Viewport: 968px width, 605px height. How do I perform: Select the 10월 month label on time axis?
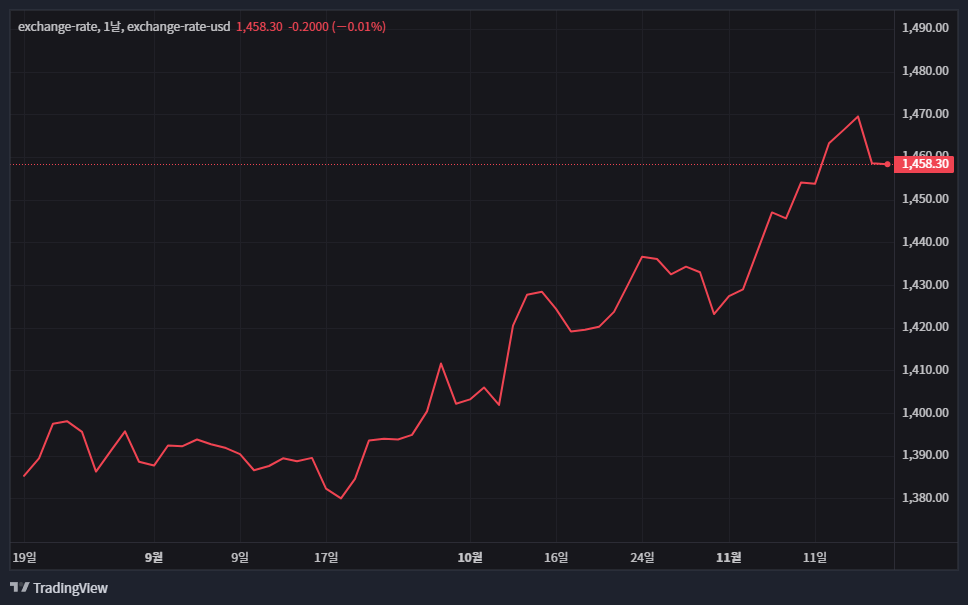click(470, 557)
